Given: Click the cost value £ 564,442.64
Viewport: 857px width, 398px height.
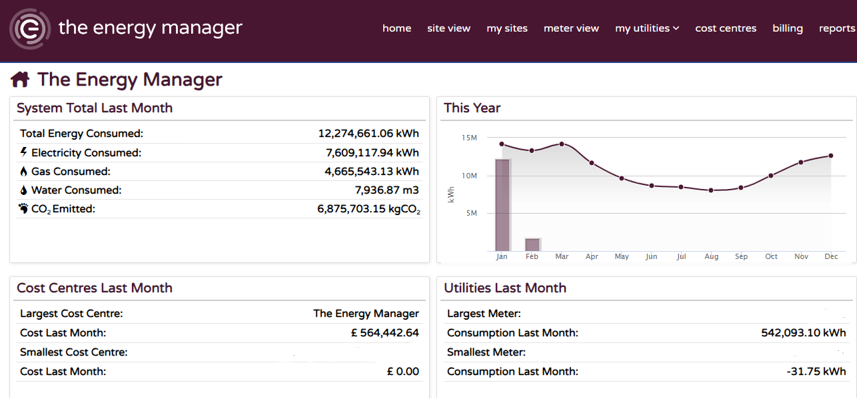Looking at the screenshot, I should click(385, 333).
